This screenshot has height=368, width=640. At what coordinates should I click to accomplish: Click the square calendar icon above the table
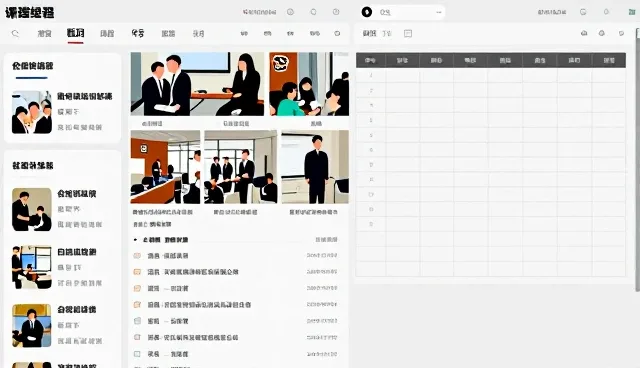click(x=408, y=33)
